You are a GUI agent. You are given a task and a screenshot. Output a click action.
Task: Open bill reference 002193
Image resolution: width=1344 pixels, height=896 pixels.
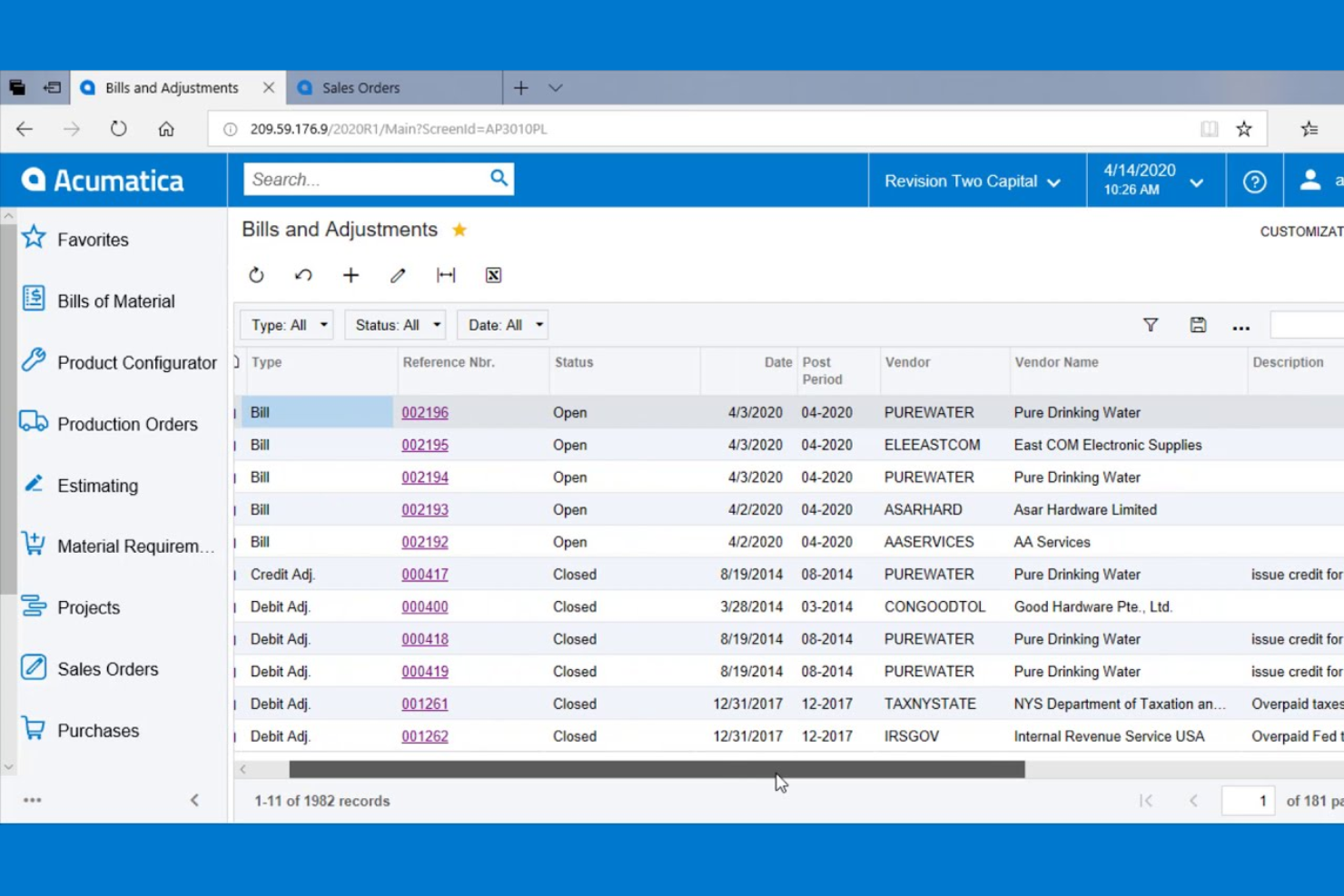[x=425, y=509]
